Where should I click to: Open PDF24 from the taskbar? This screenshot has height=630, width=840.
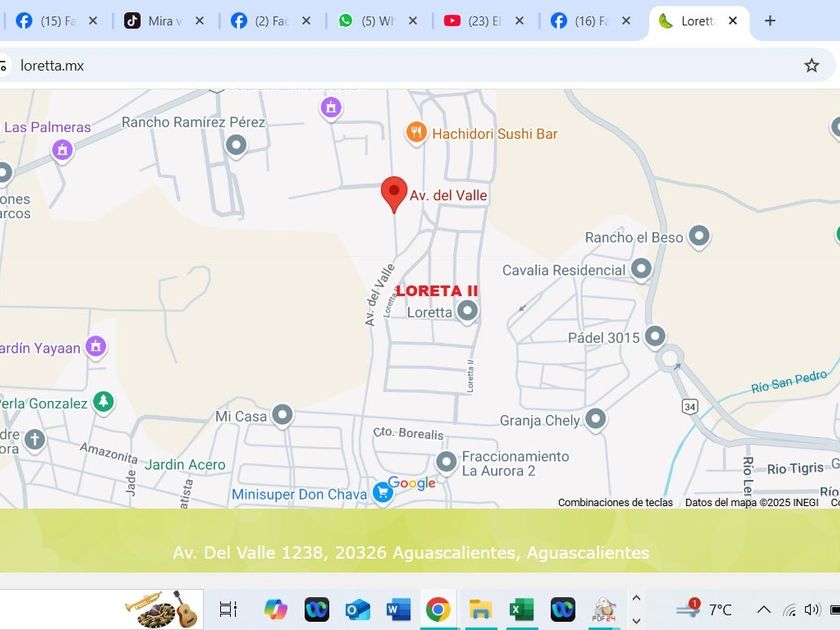pos(604,609)
